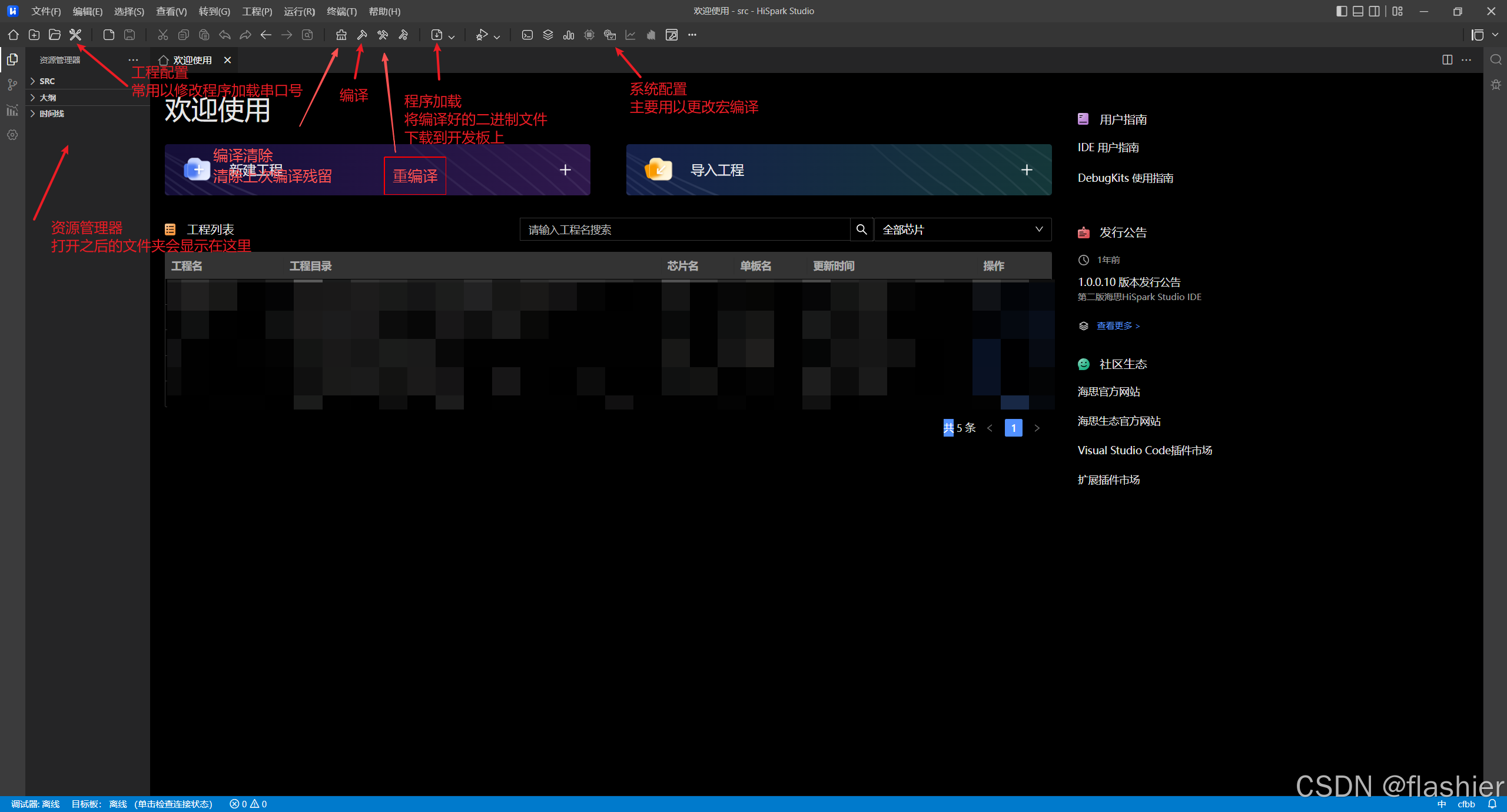This screenshot has height=812, width=1507.
Task: Click the build clean broom icon
Action: pos(341,35)
